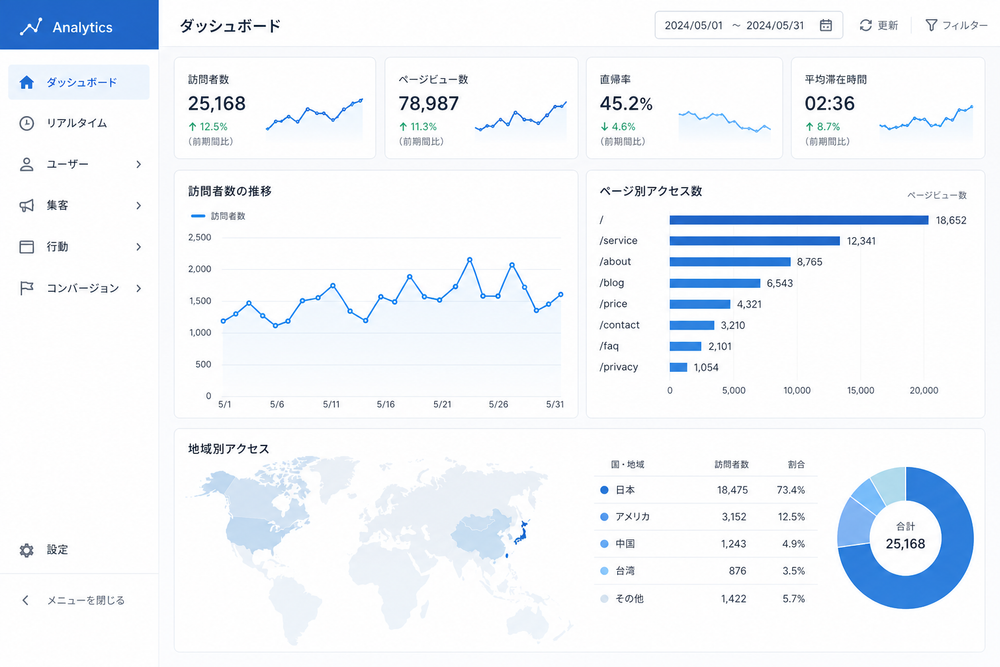This screenshot has width=1000, height=667.
Task: Click the ページビュー数 78,987 value
Action: 429,103
